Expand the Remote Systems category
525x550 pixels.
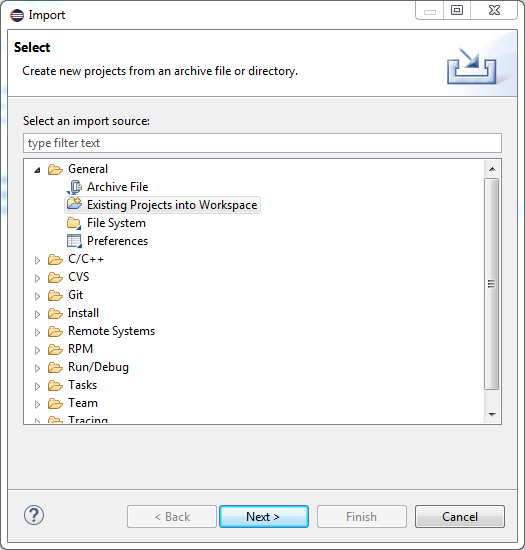37,332
